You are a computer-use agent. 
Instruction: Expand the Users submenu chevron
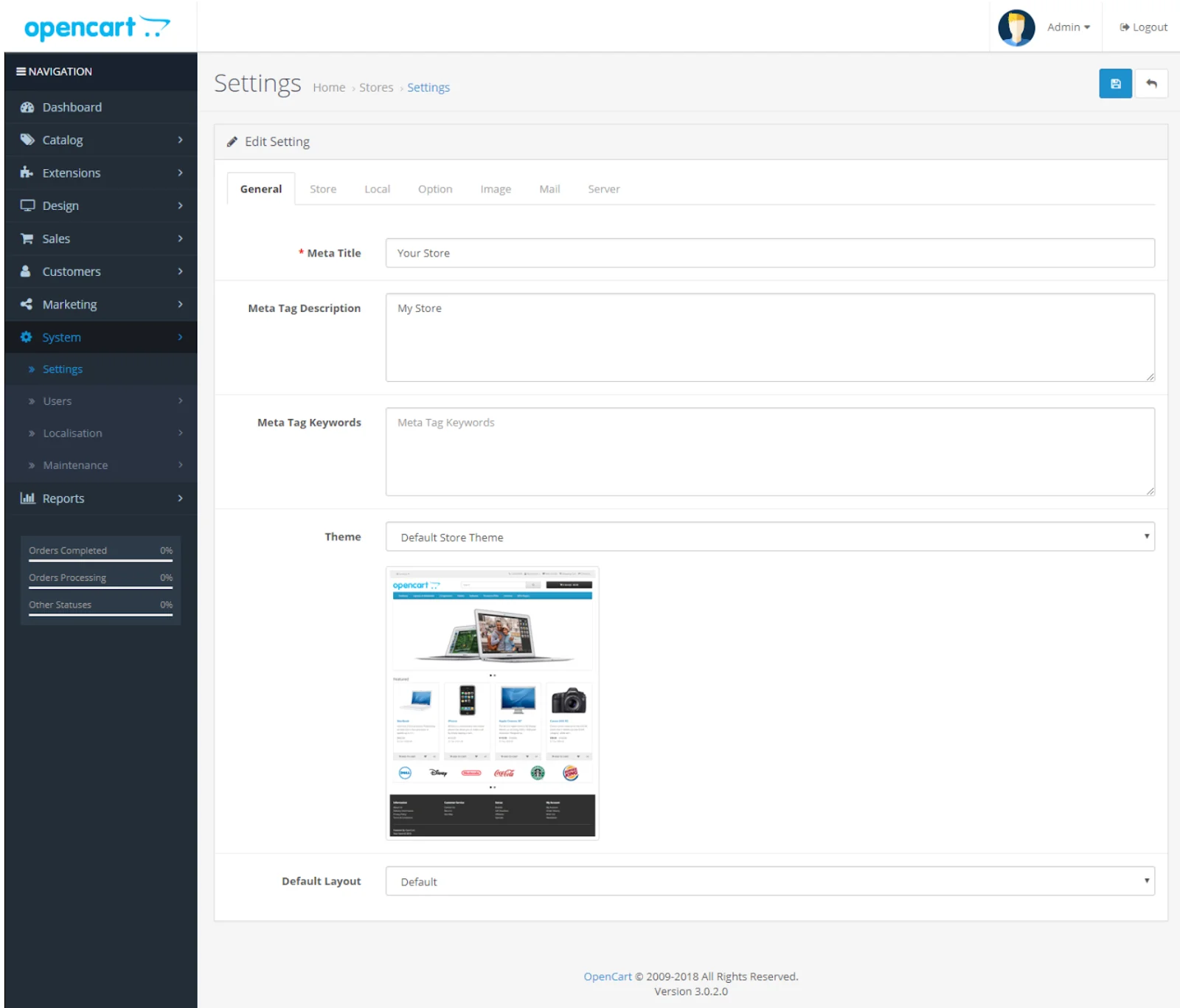click(x=180, y=401)
